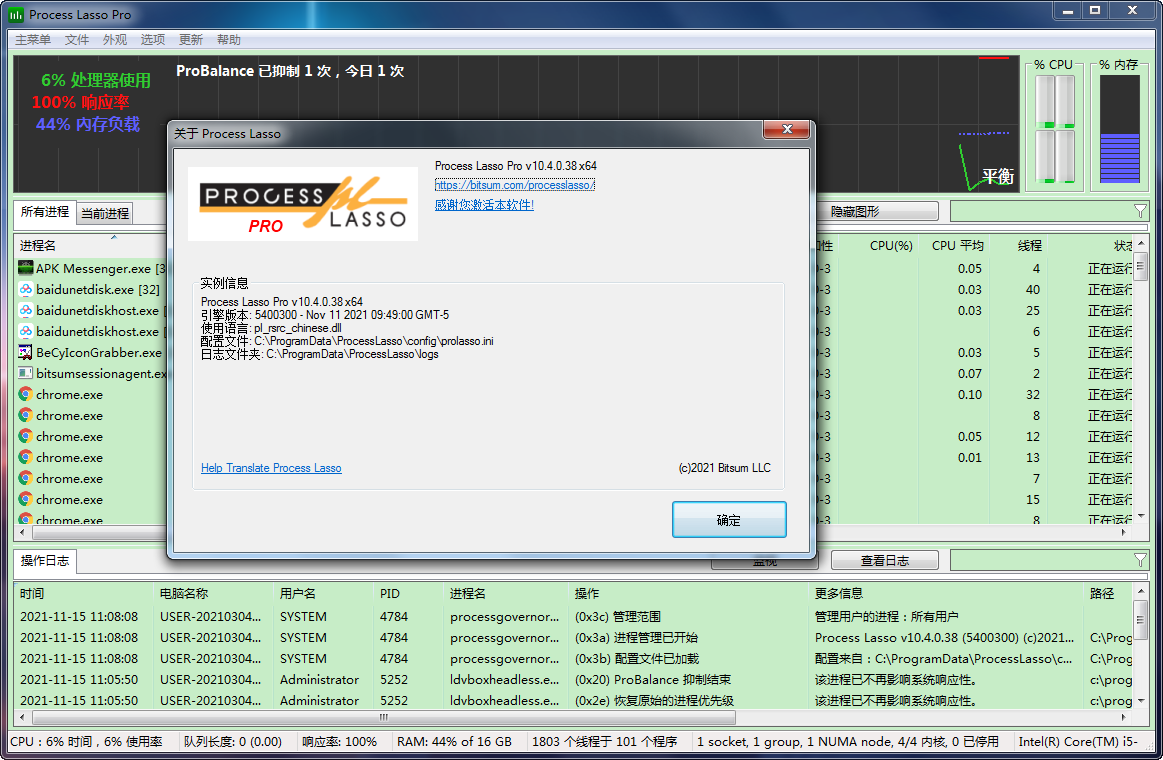Click the log horizontal scrollbar thumb

click(x=384, y=717)
